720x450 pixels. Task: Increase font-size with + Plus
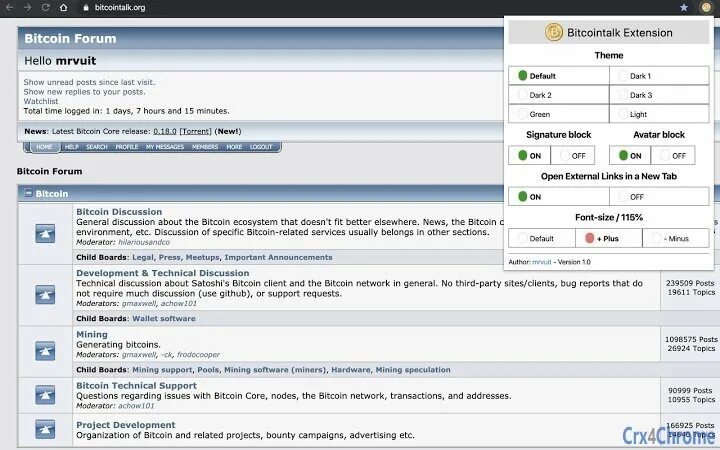609,238
